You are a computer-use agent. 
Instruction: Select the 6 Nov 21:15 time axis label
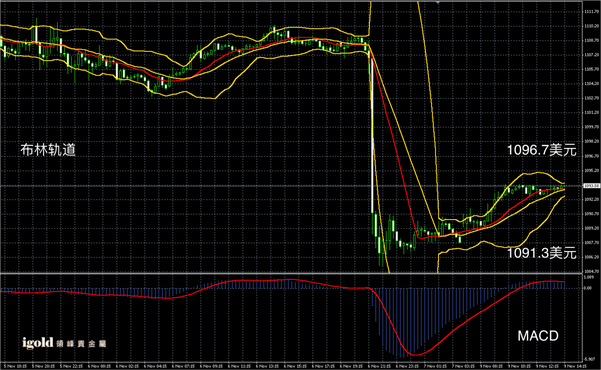pos(375,366)
